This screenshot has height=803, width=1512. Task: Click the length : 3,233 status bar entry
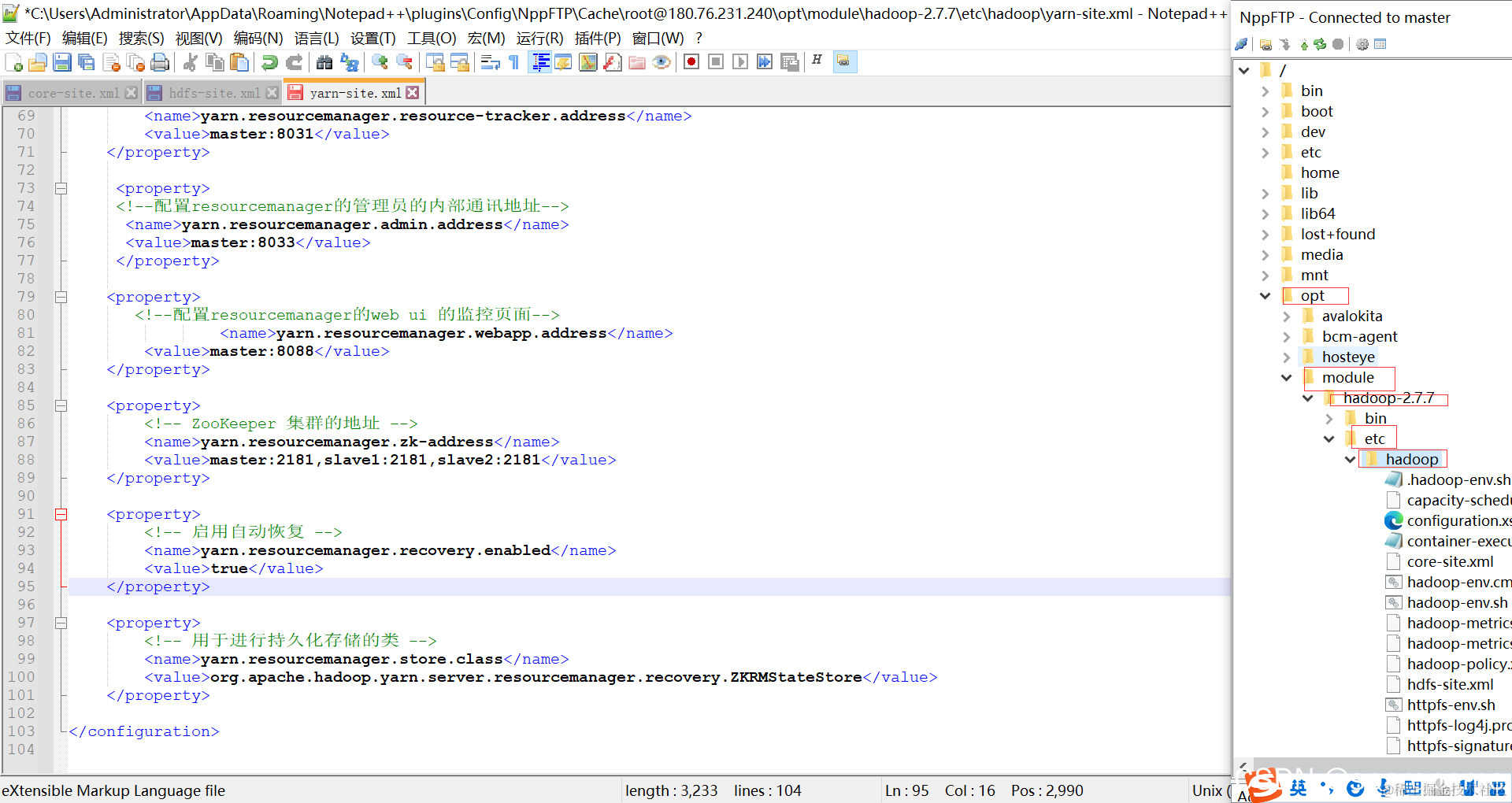(672, 790)
